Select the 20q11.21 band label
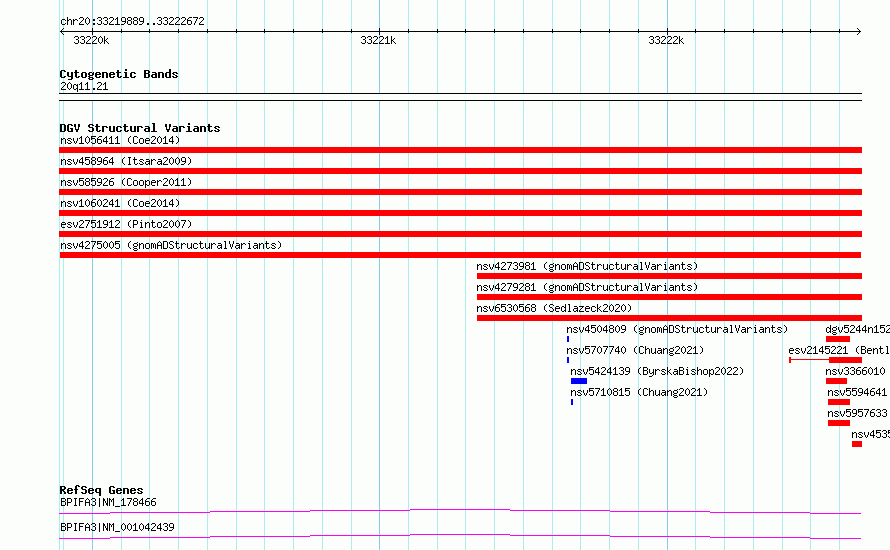The width and height of the screenshot is (890, 550). coord(84,86)
